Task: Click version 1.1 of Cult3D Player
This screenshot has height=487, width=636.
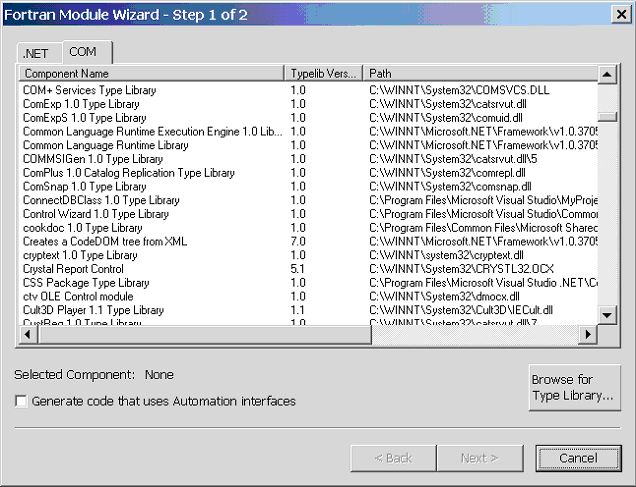Action: 297,311
